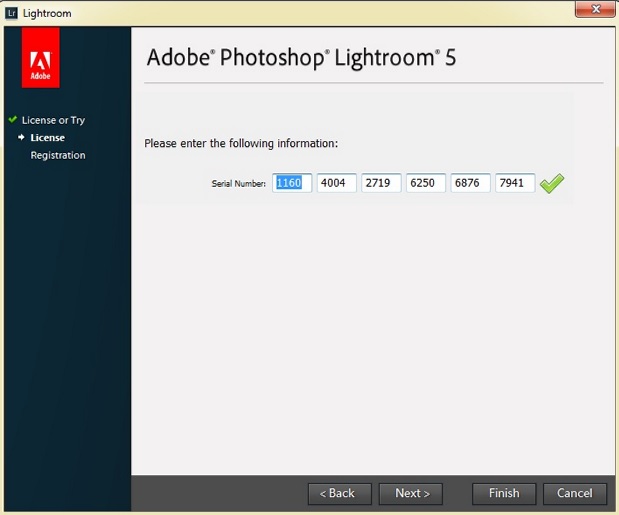Image resolution: width=619 pixels, height=515 pixels.
Task: Click 'Please enter the following information' text
Action: [241, 143]
